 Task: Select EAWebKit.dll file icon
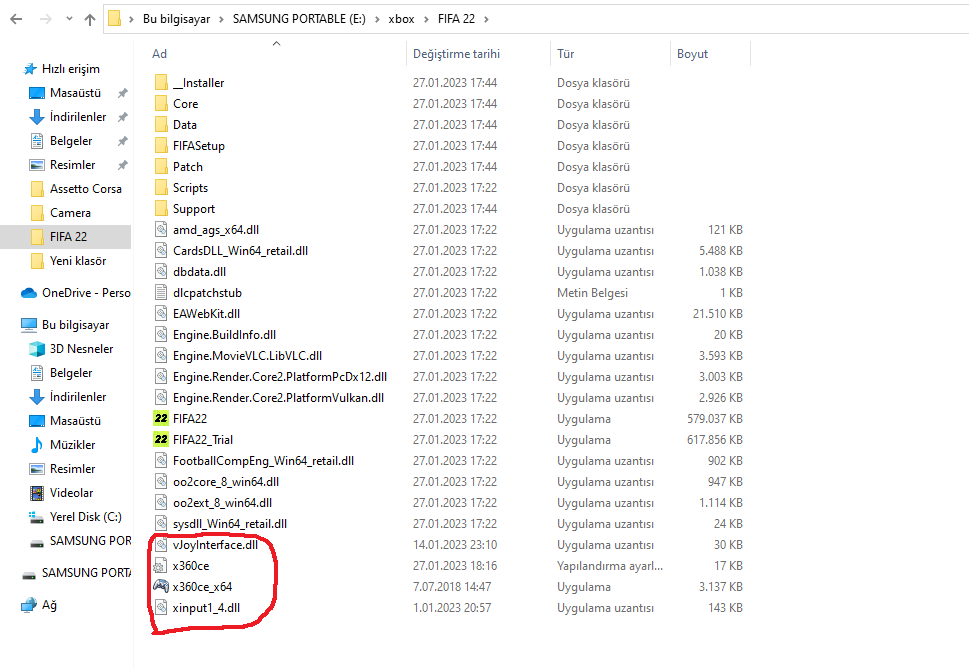click(161, 313)
